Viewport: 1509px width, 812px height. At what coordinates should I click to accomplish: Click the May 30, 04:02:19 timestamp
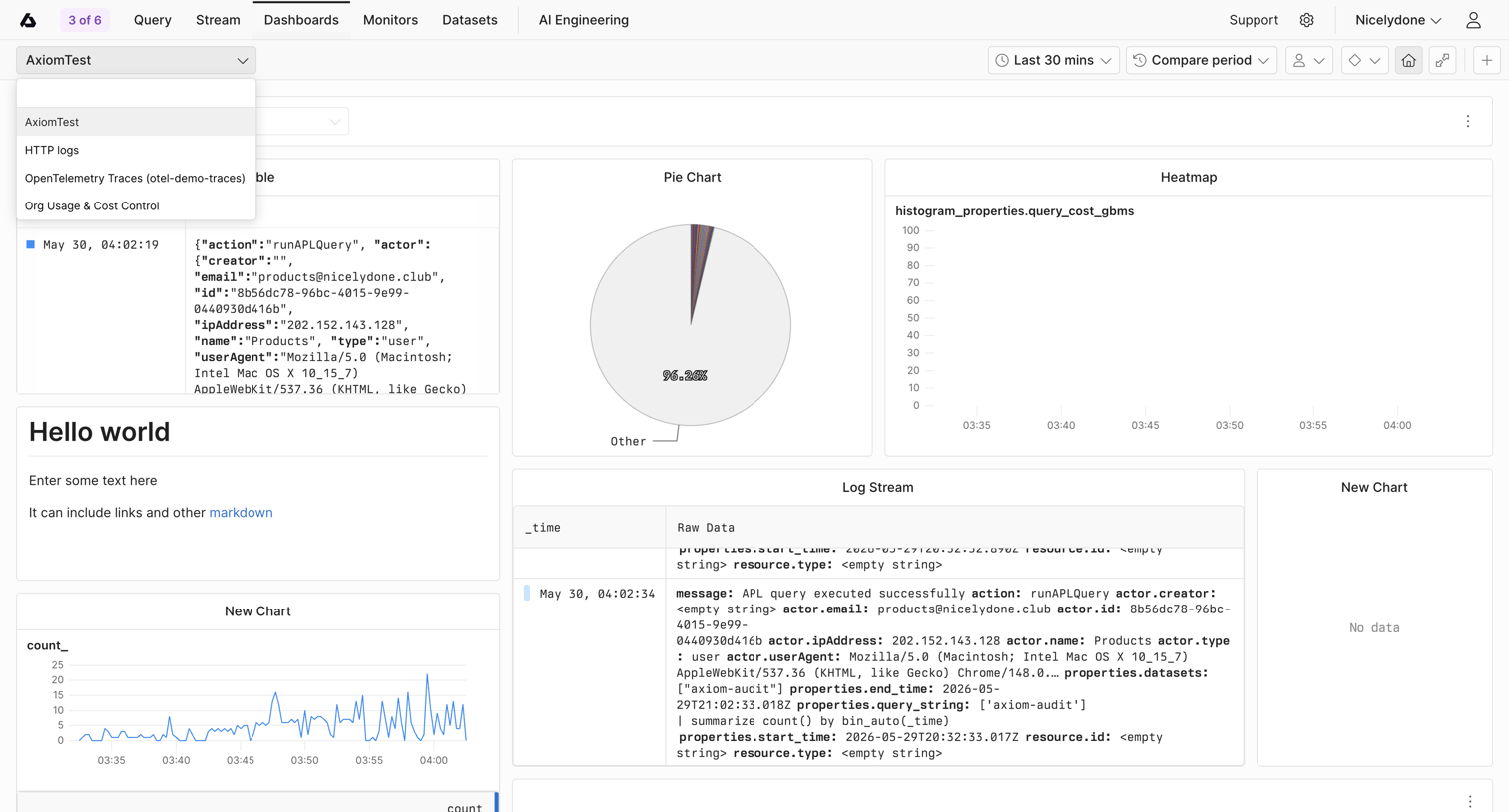click(x=101, y=244)
